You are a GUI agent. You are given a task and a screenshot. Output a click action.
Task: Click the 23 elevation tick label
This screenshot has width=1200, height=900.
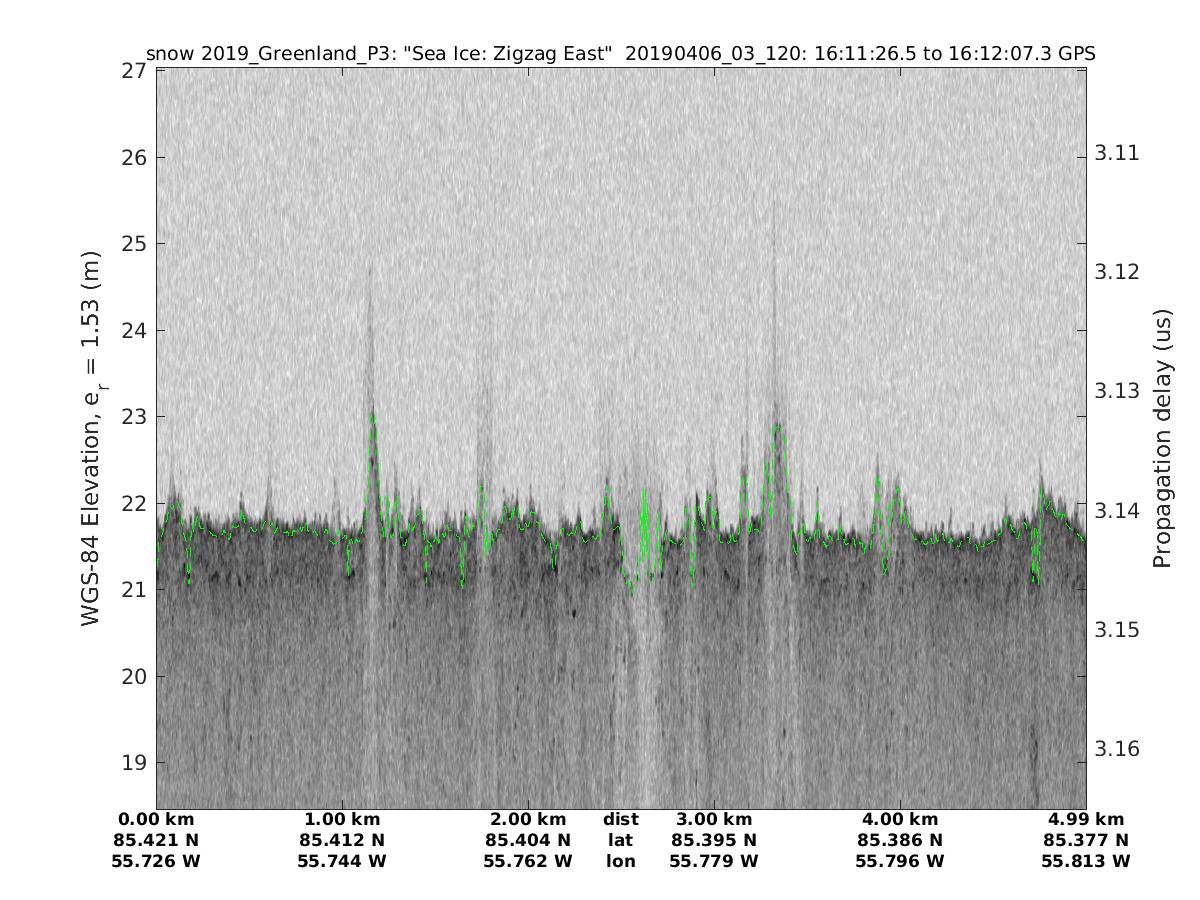point(135,417)
